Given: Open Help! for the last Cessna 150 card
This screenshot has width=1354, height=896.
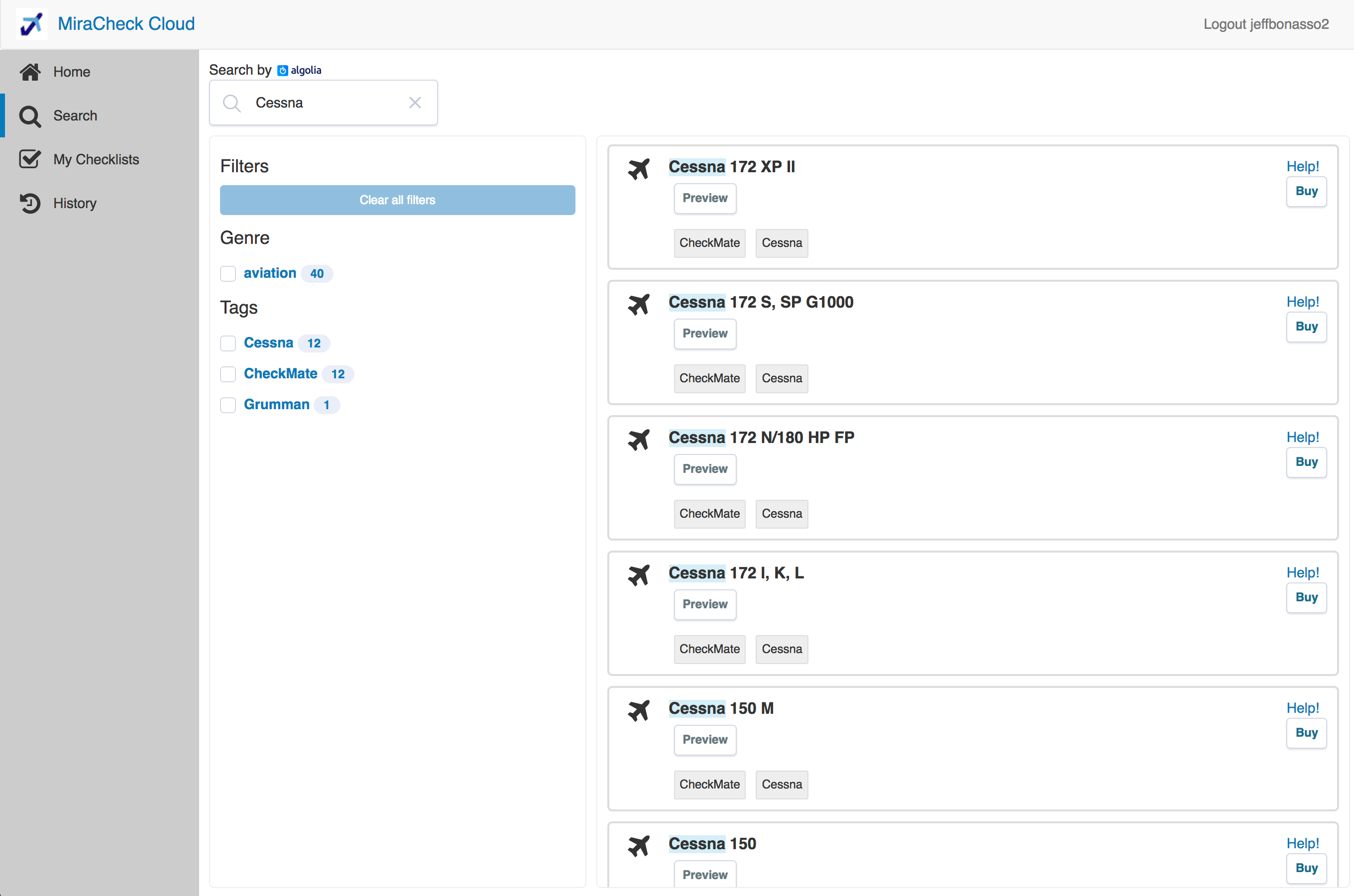Looking at the screenshot, I should coord(1303,843).
